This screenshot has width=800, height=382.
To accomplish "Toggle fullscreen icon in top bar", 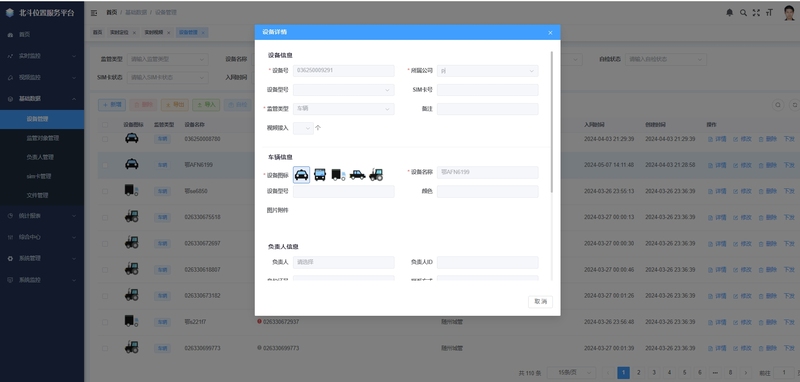I will [x=756, y=13].
